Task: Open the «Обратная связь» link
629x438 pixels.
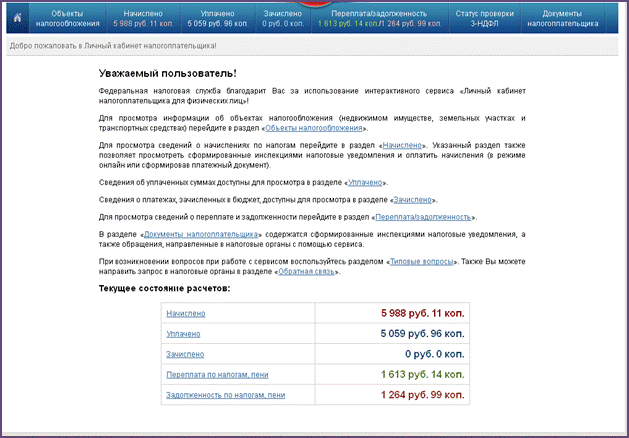Action: click(306, 272)
